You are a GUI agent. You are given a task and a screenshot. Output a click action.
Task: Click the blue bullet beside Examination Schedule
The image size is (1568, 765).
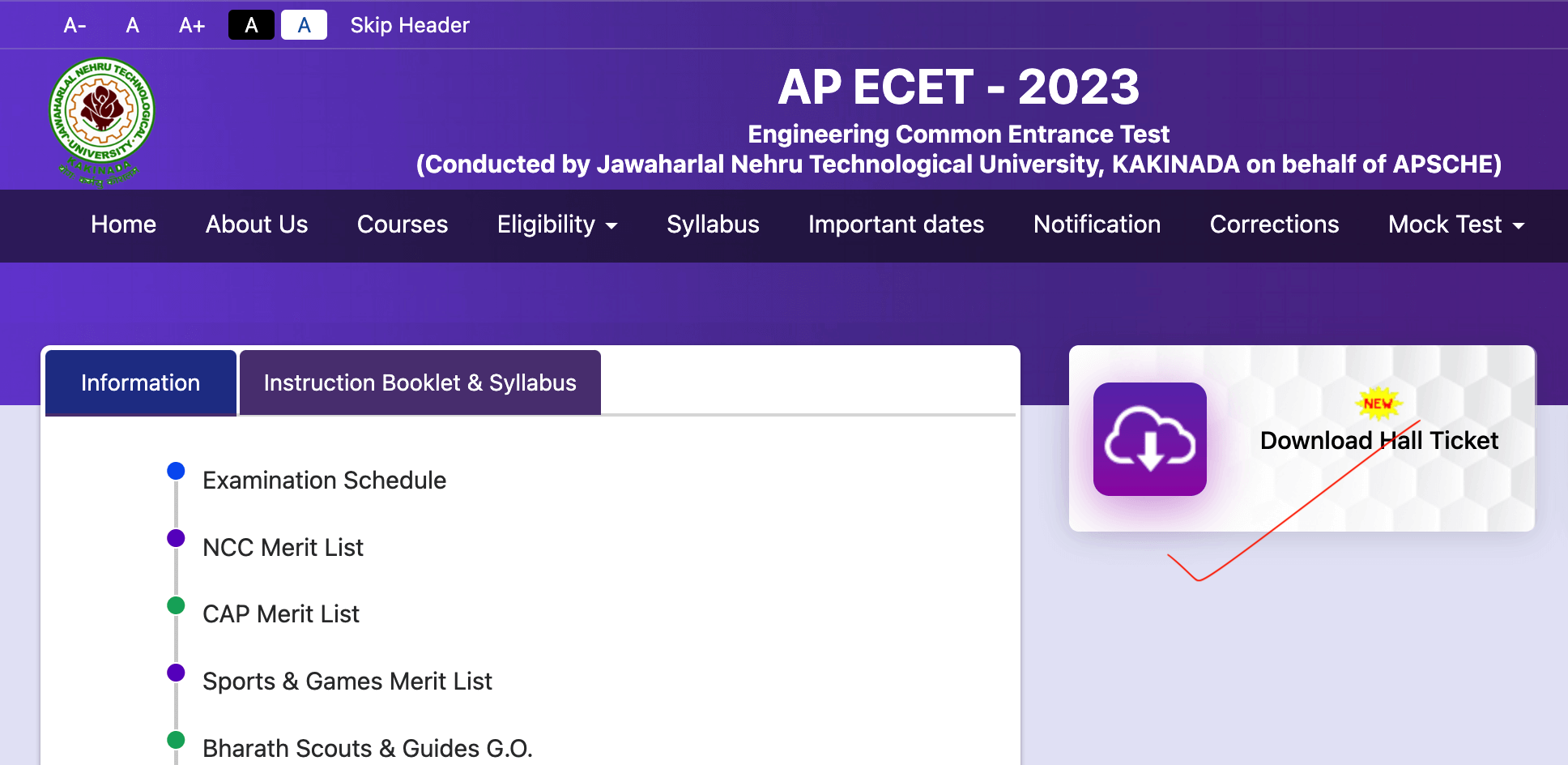[x=176, y=471]
